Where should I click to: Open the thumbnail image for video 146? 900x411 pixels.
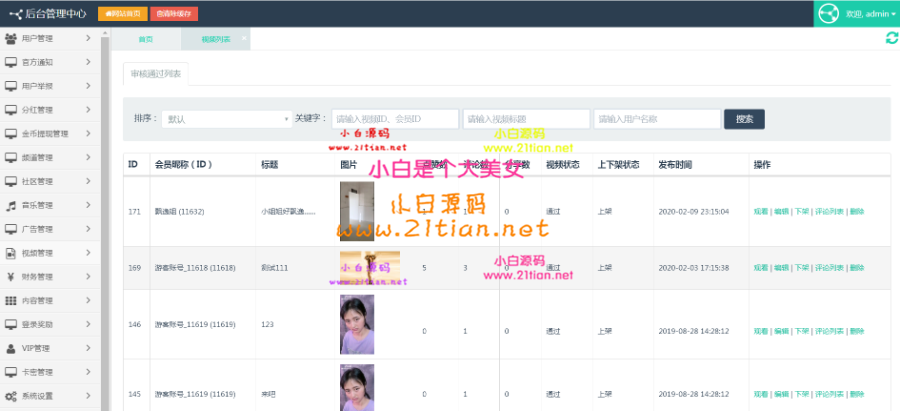point(357,324)
